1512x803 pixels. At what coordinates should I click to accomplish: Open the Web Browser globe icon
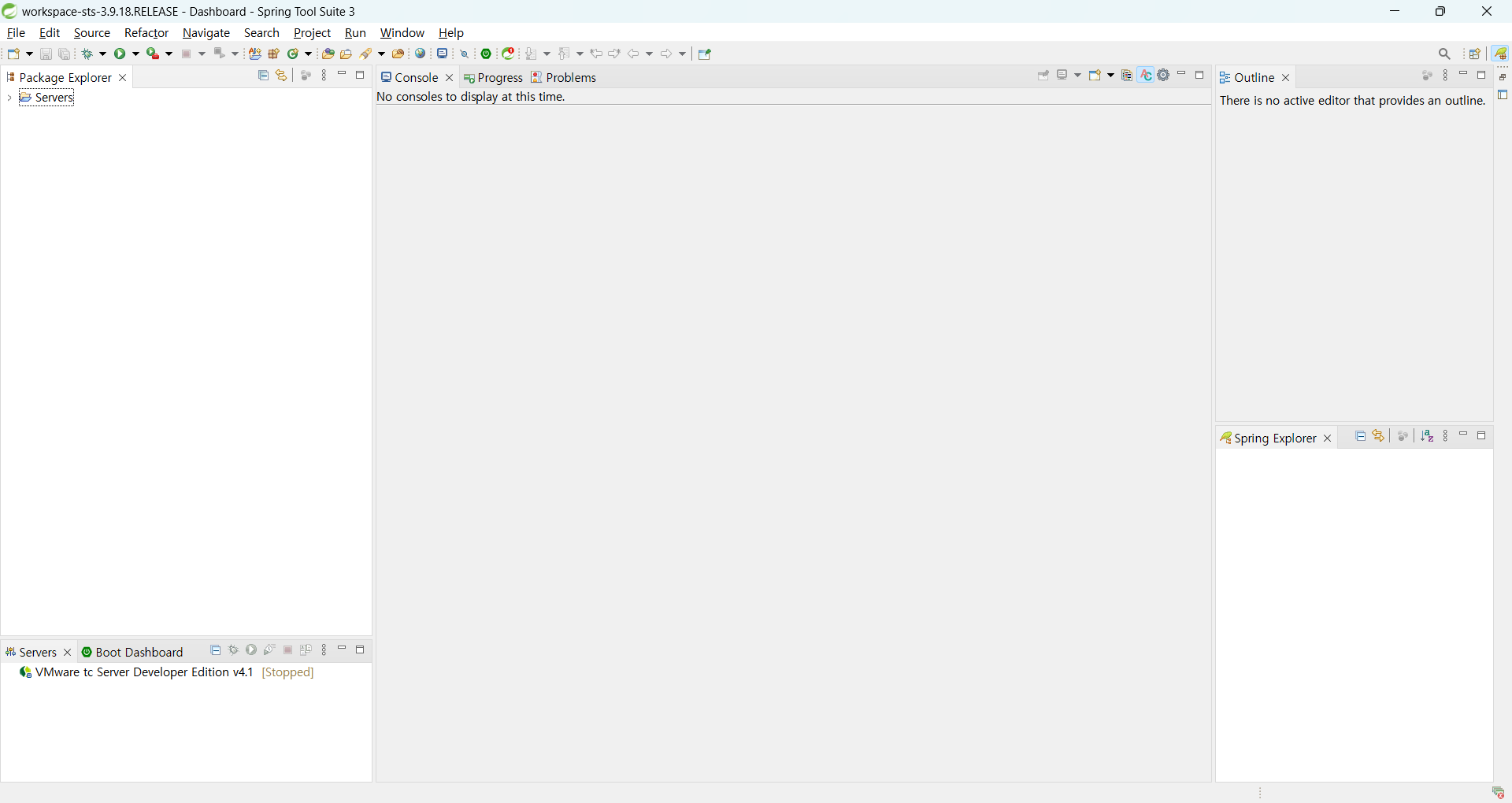click(x=421, y=54)
